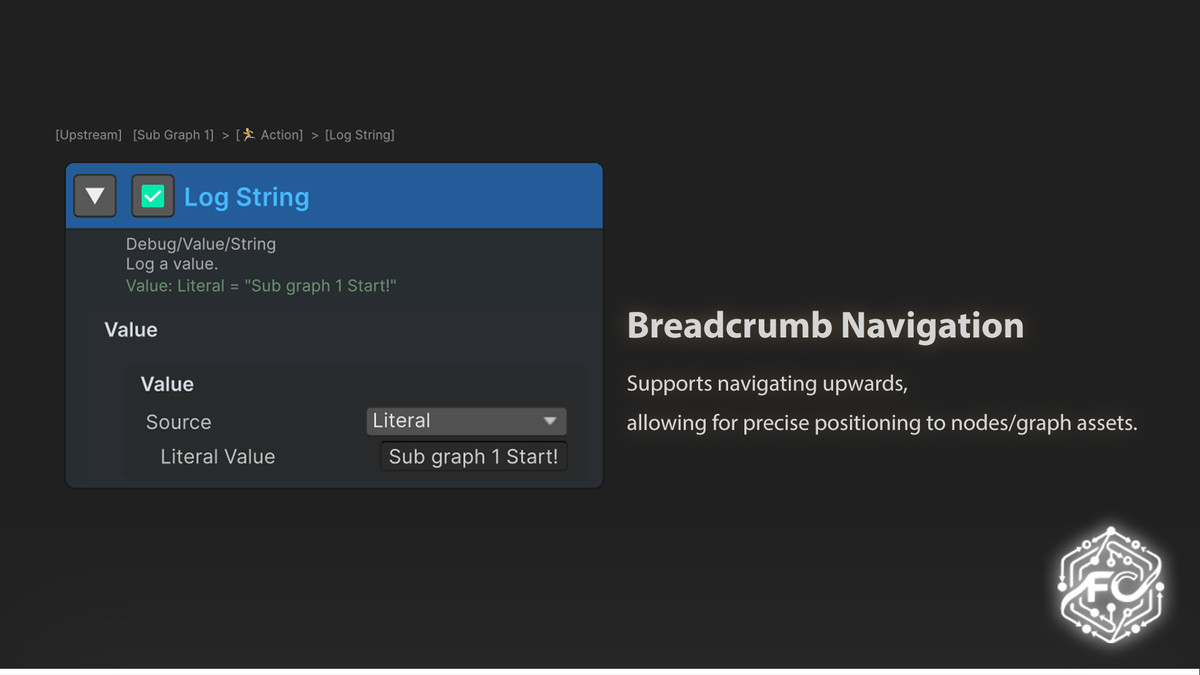Select the Log String breadcrumb item

click(x=360, y=135)
